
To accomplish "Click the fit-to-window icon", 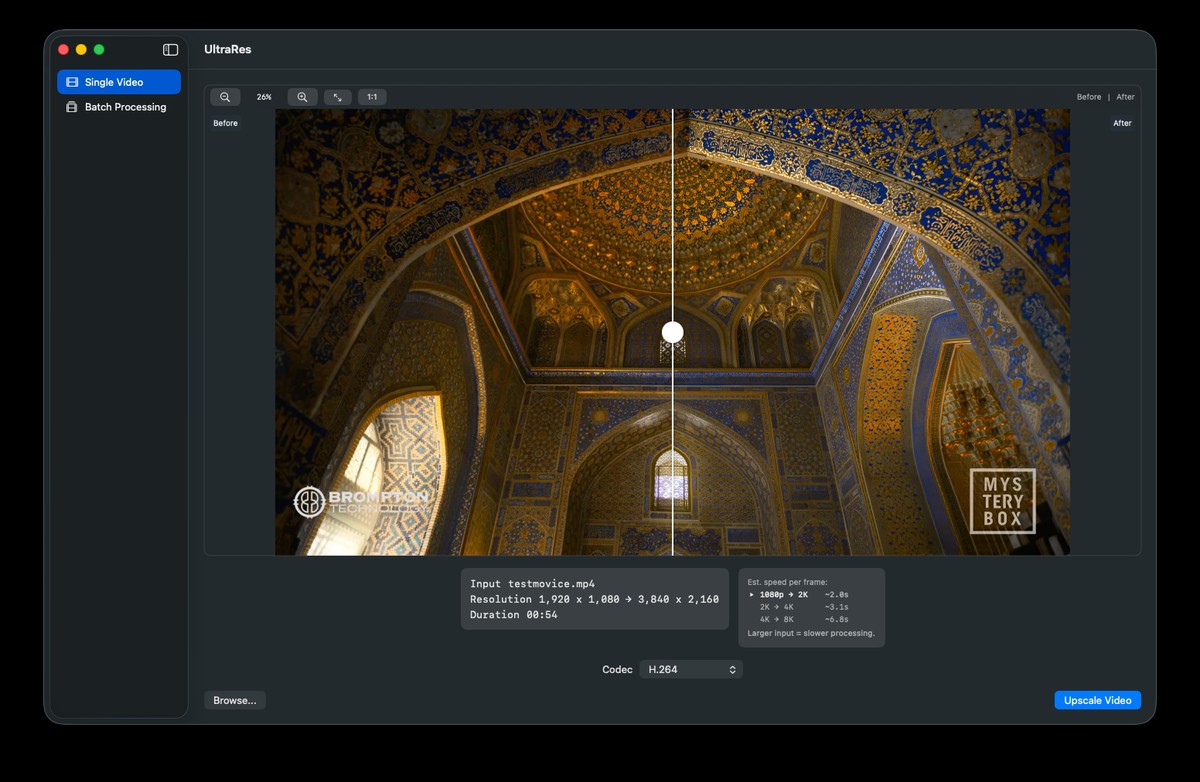I will [x=337, y=96].
